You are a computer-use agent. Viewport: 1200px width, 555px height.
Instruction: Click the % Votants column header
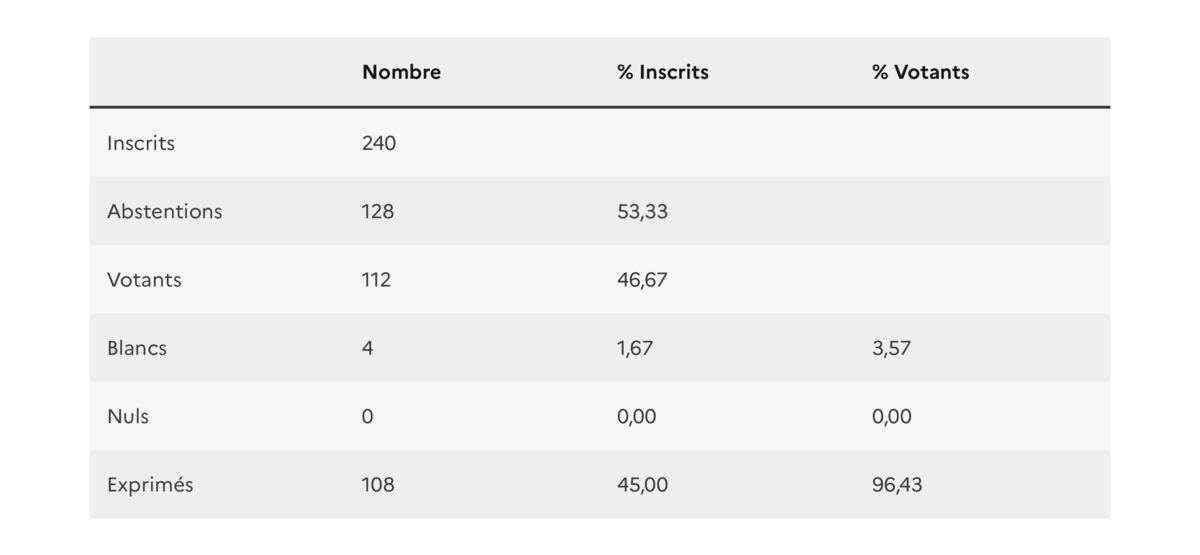point(920,72)
